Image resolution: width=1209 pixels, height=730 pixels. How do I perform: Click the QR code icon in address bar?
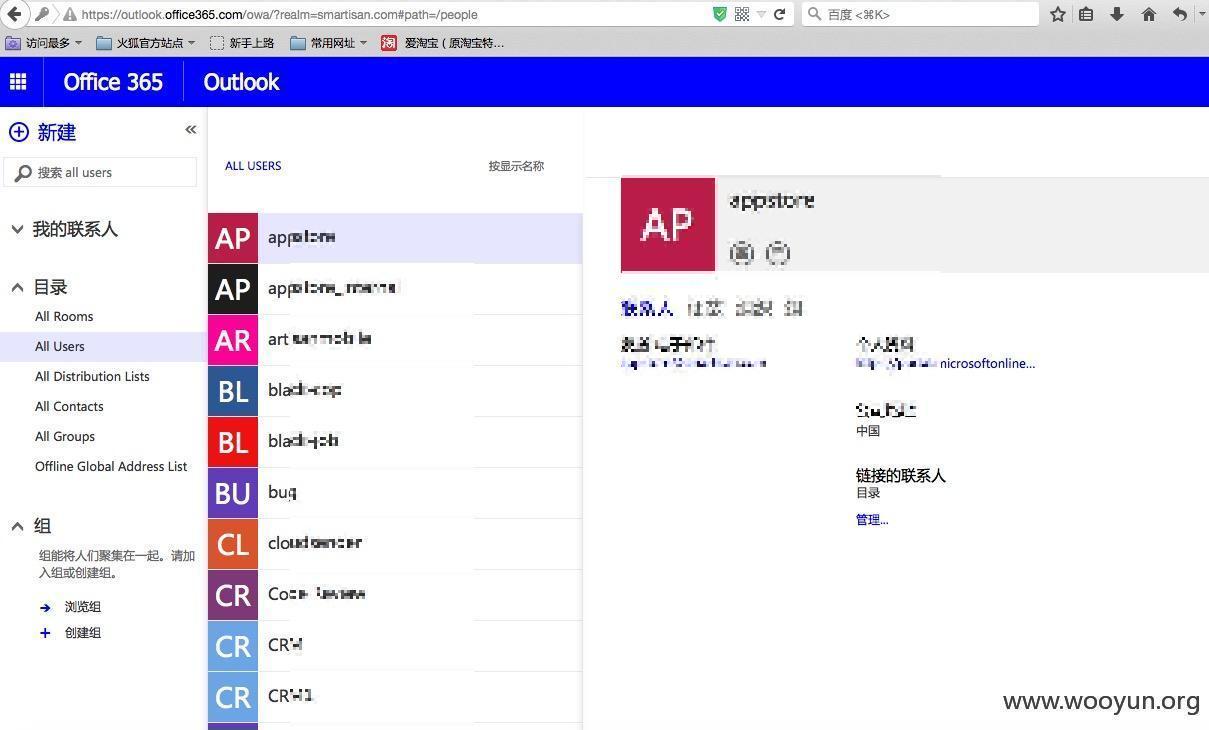(x=742, y=14)
